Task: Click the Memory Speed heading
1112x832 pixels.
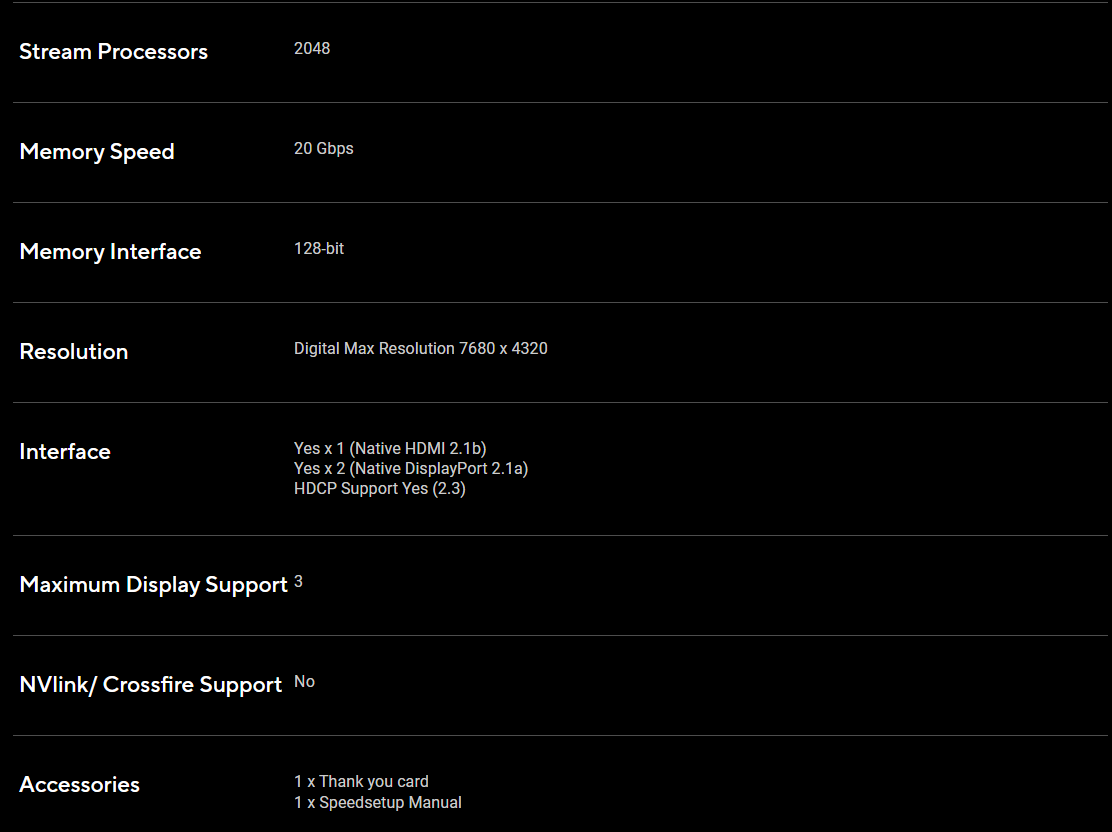Action: coord(97,152)
